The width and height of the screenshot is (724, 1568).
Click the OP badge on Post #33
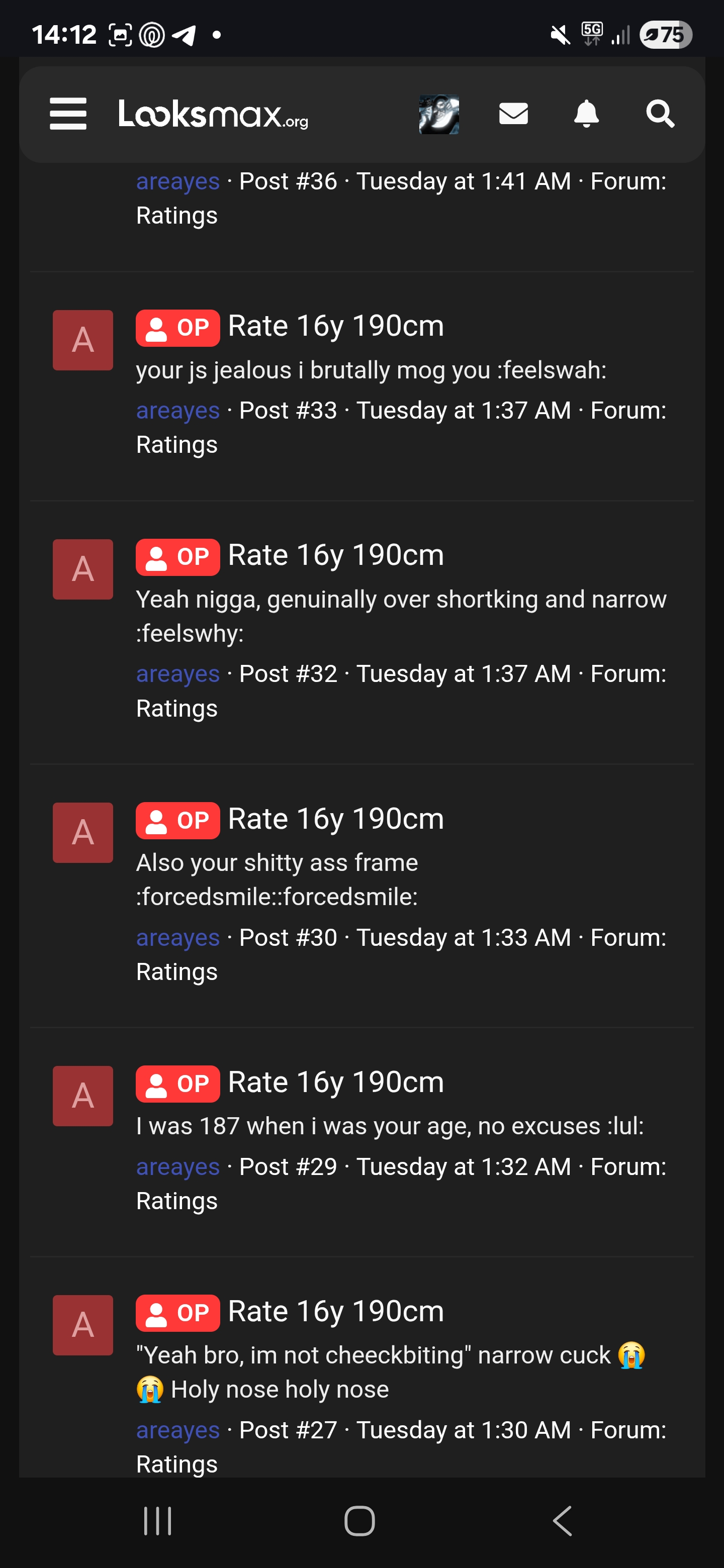click(177, 328)
